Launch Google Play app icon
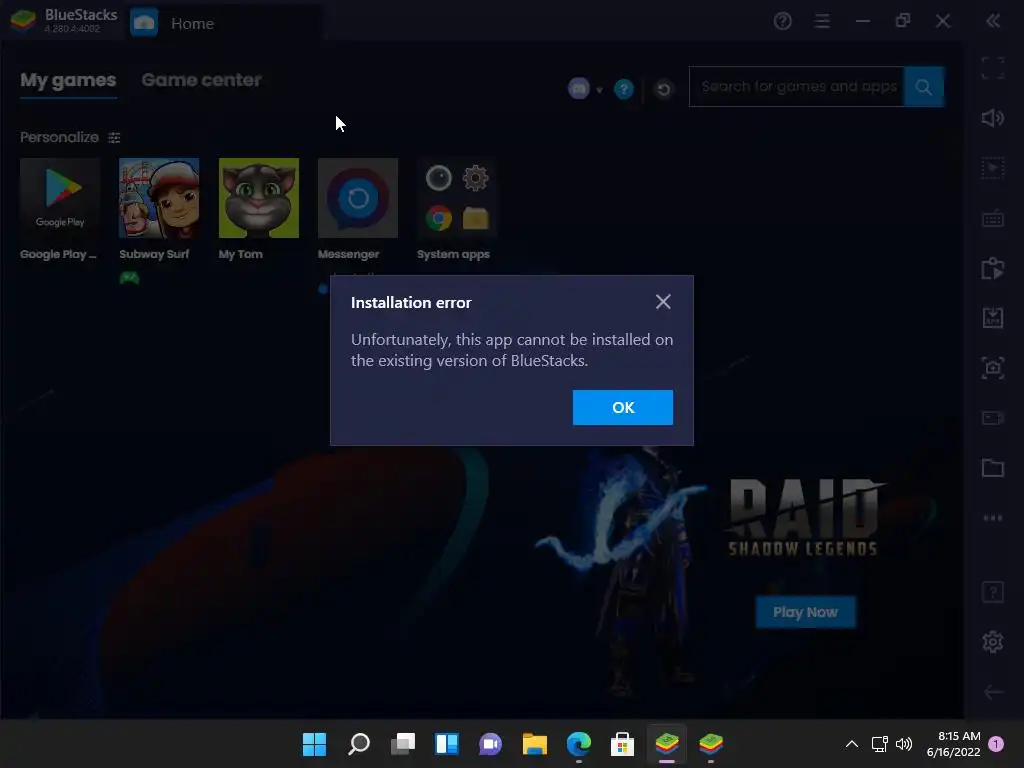The height and width of the screenshot is (768, 1024). coord(59,198)
